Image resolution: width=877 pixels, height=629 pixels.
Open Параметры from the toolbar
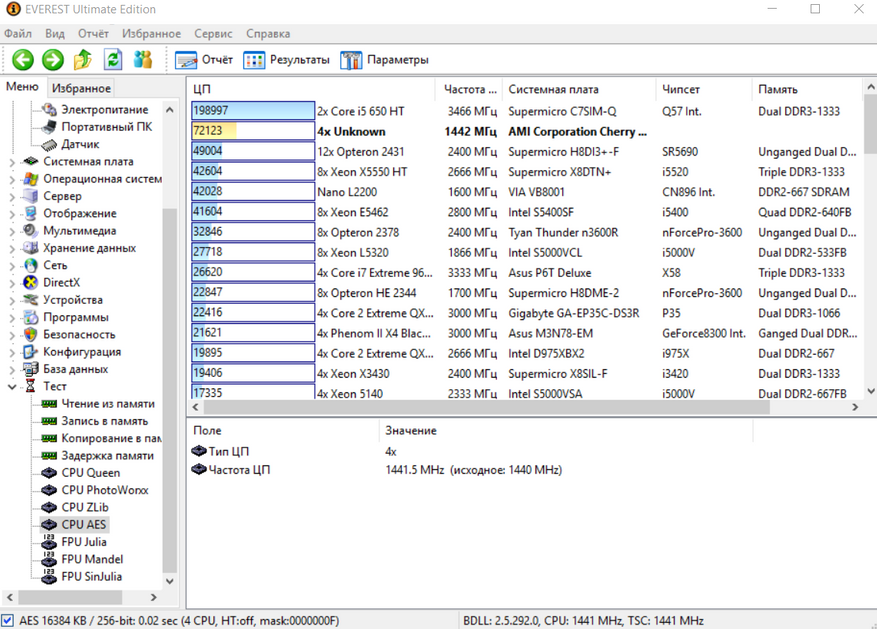pyautogui.click(x=385, y=60)
